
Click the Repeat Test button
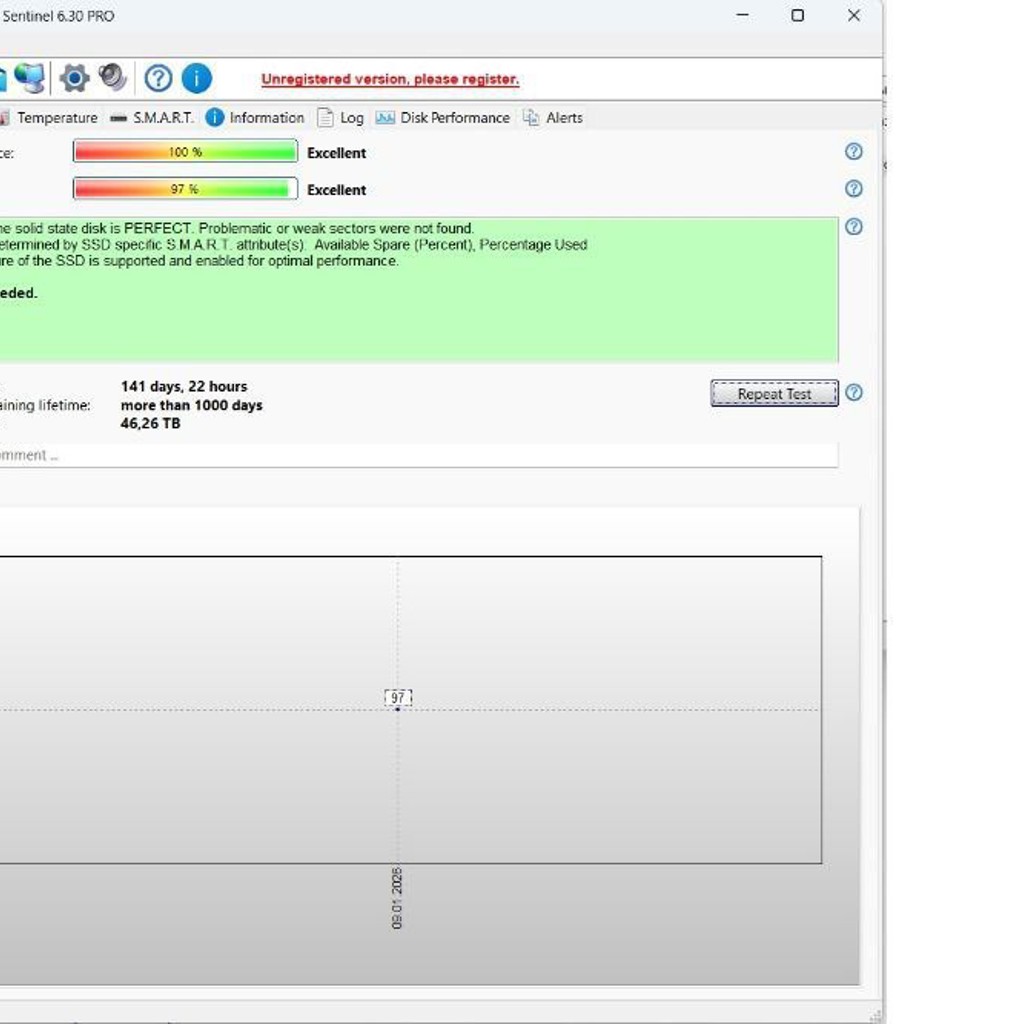coord(775,394)
